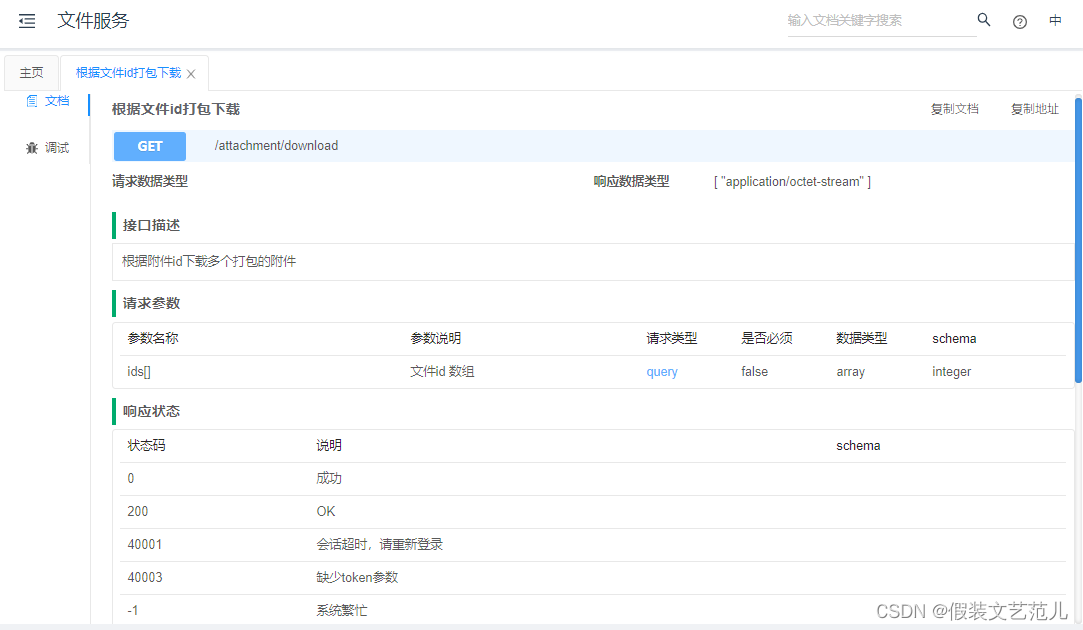
Task: Click the 文件服务 title text
Action: pyautogui.click(x=93, y=21)
